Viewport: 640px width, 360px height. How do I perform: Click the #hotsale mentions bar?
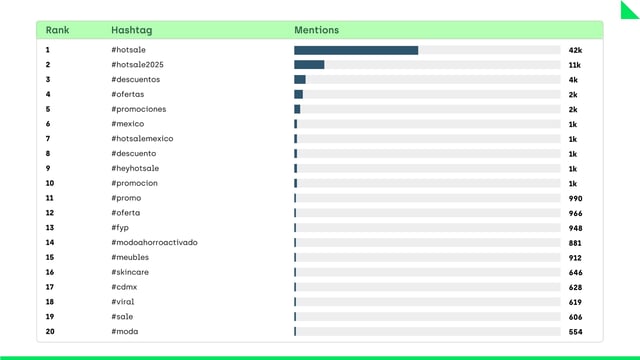[427, 50]
